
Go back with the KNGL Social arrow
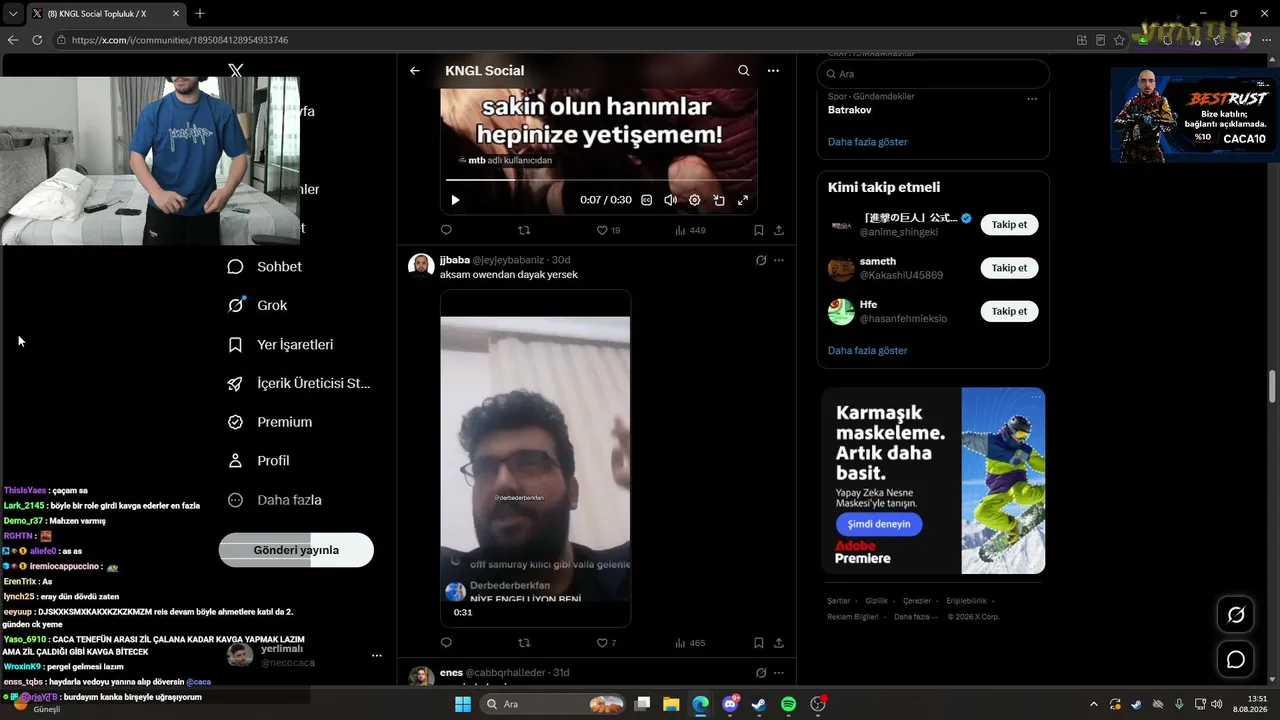415,71
